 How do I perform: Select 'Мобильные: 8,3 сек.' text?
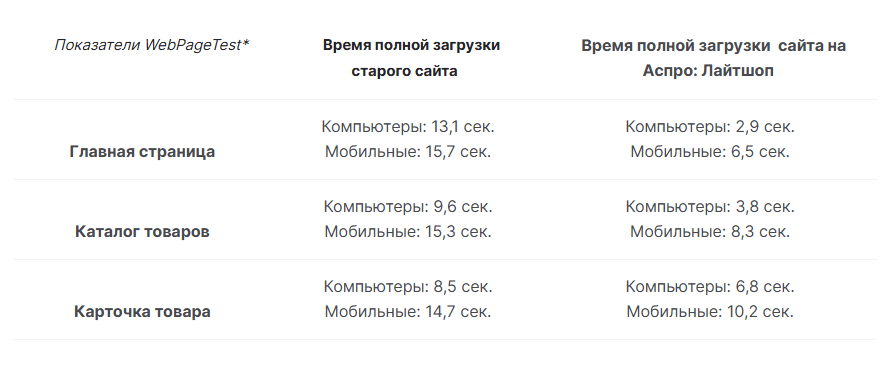click(710, 232)
